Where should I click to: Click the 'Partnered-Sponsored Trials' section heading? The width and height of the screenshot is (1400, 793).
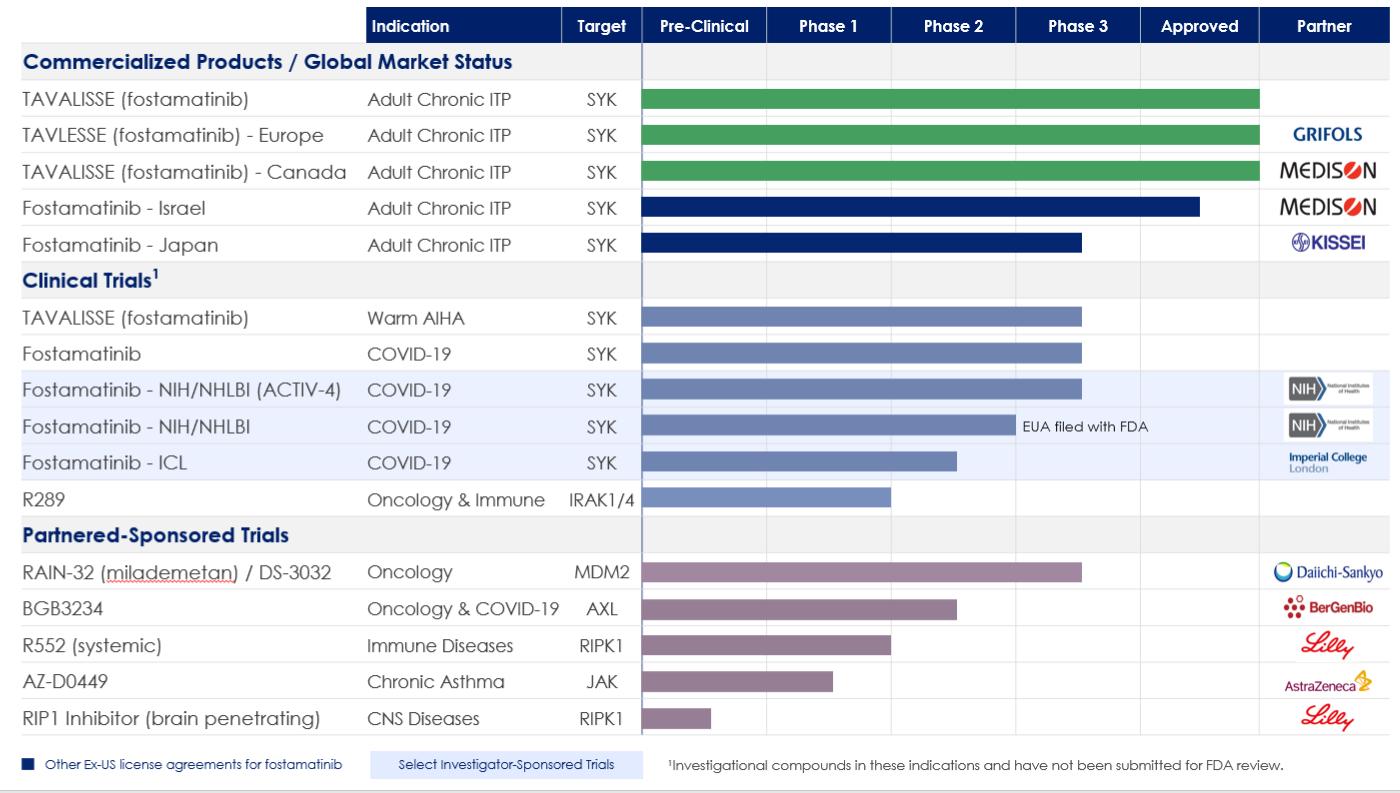[155, 536]
